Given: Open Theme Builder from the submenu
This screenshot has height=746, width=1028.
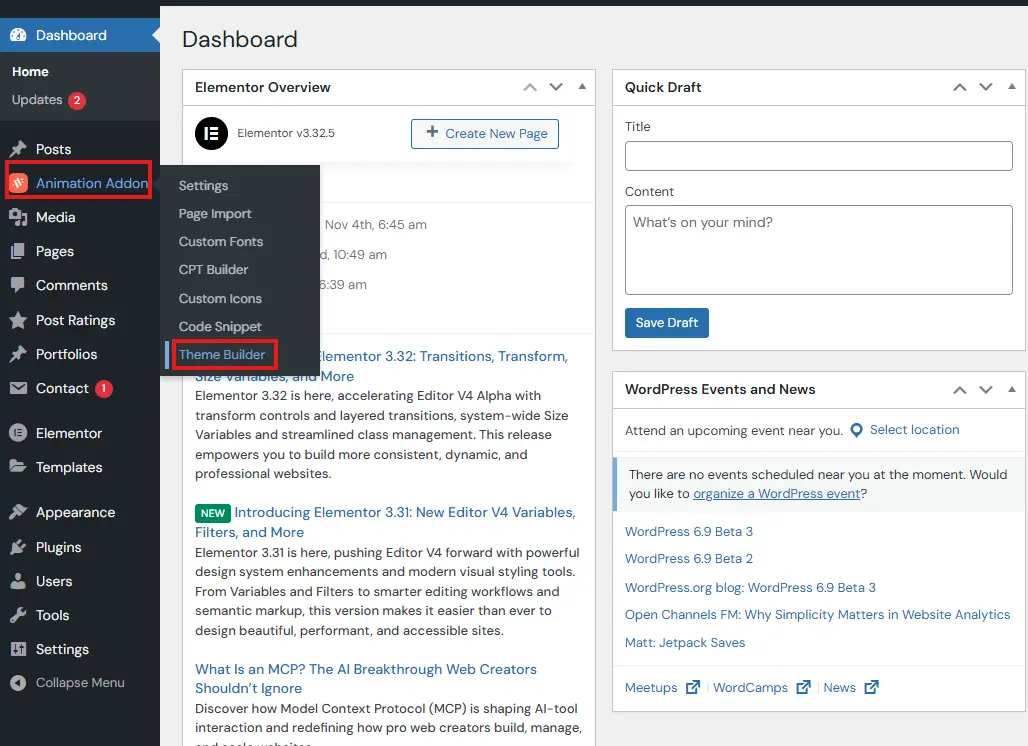Looking at the screenshot, I should click(222, 355).
